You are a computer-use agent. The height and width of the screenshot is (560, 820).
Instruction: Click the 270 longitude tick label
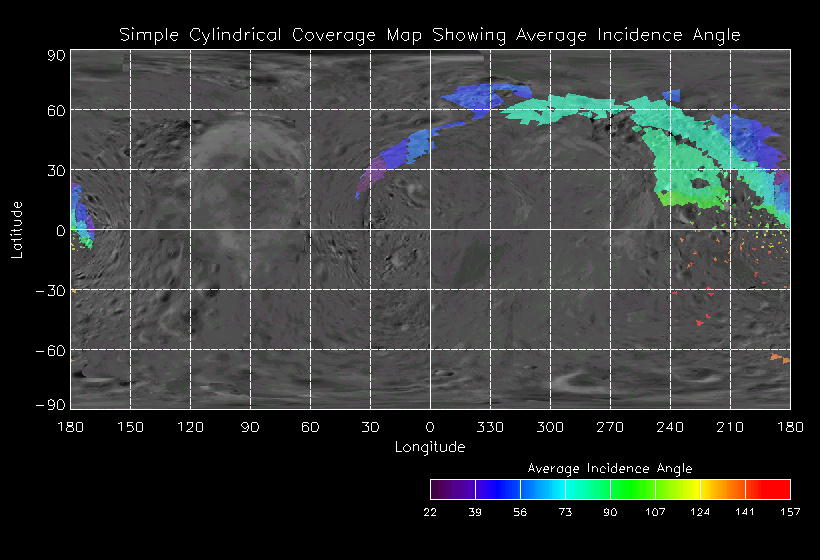(x=610, y=427)
